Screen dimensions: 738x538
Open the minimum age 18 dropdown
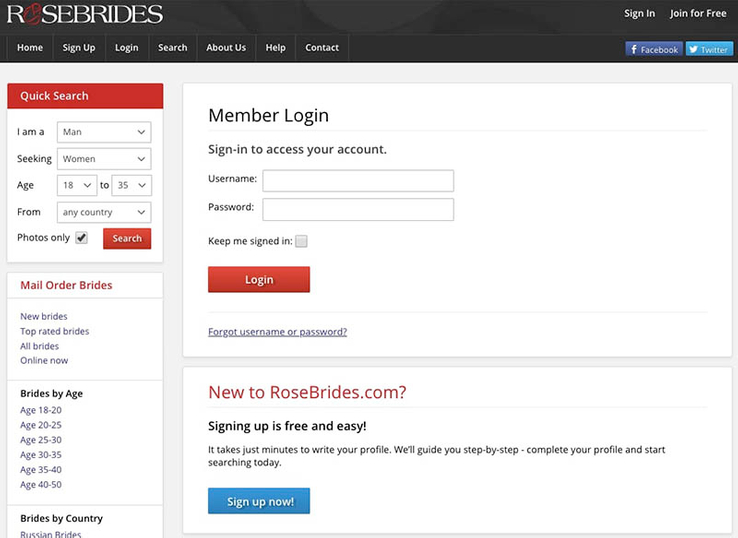click(77, 185)
